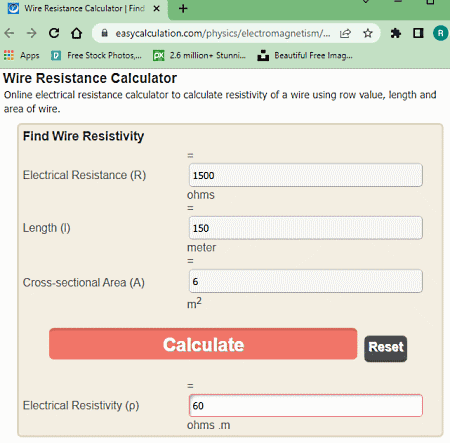The height and width of the screenshot is (443, 450).
Task: Open a new browser tab
Action: pyautogui.click(x=183, y=9)
